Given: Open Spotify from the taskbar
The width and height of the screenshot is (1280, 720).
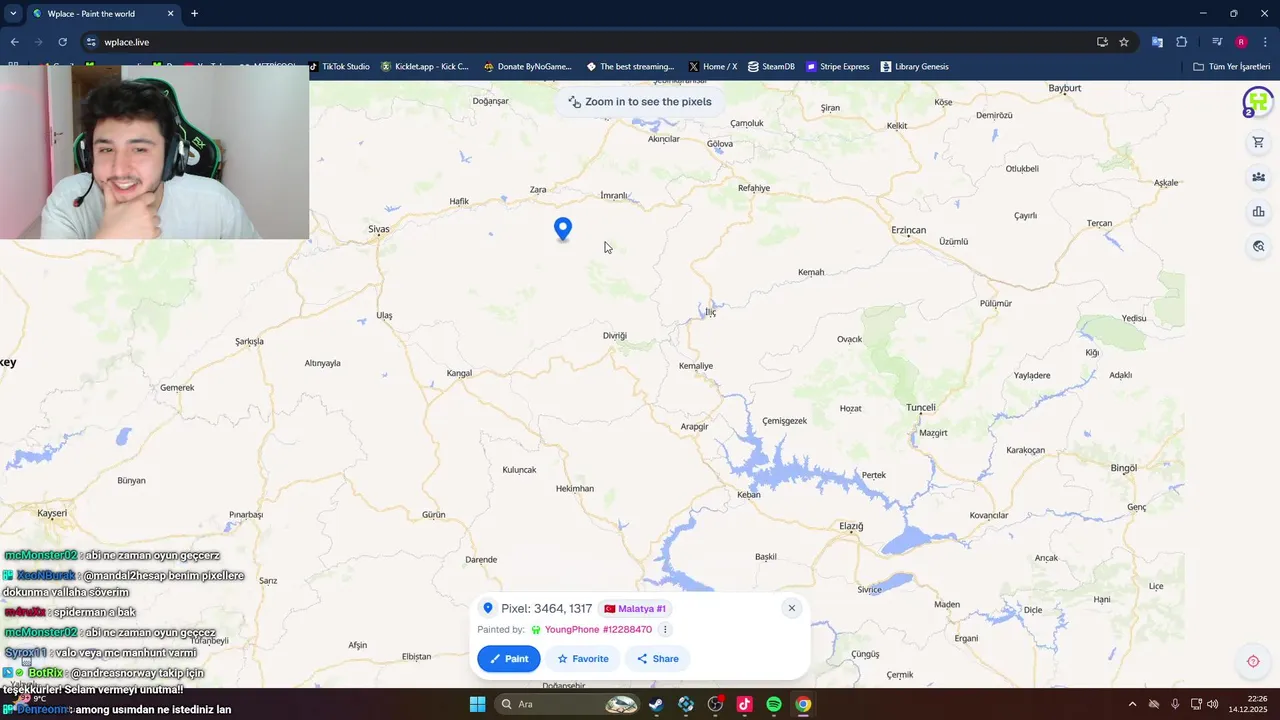Looking at the screenshot, I should 774,704.
